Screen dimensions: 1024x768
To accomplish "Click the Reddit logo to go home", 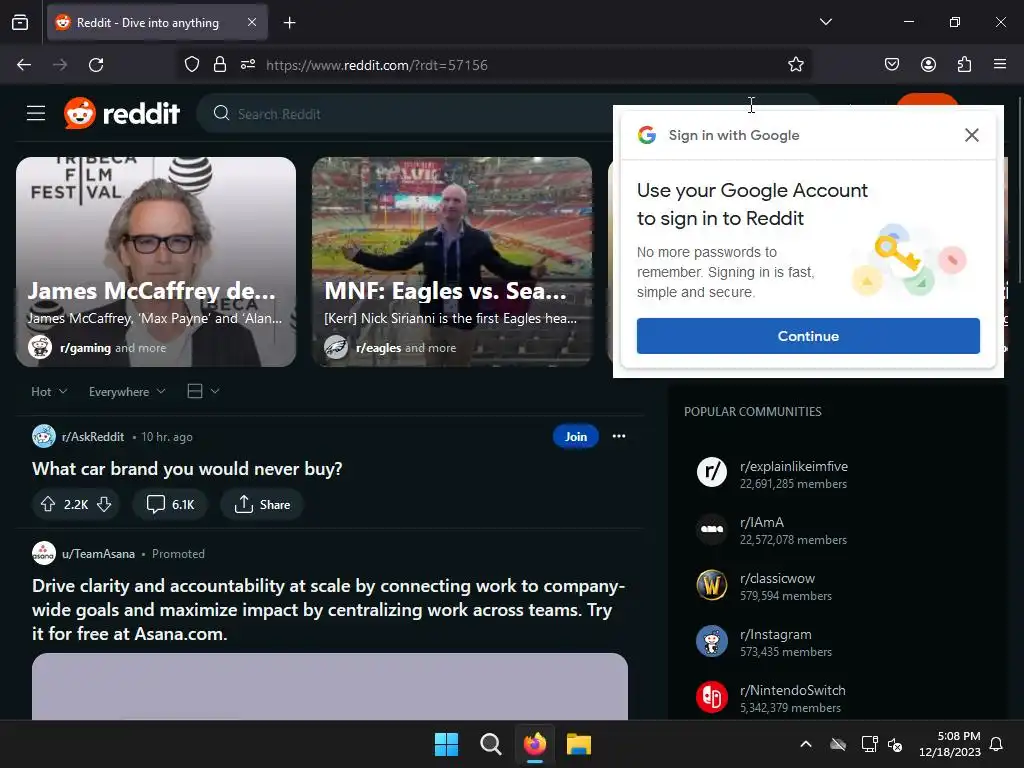I will point(121,114).
